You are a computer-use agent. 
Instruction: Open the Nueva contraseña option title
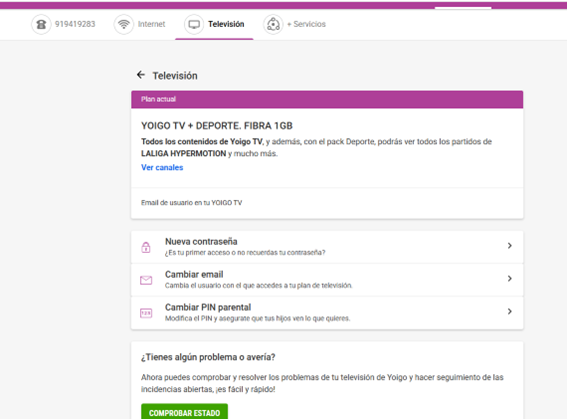(x=201, y=241)
